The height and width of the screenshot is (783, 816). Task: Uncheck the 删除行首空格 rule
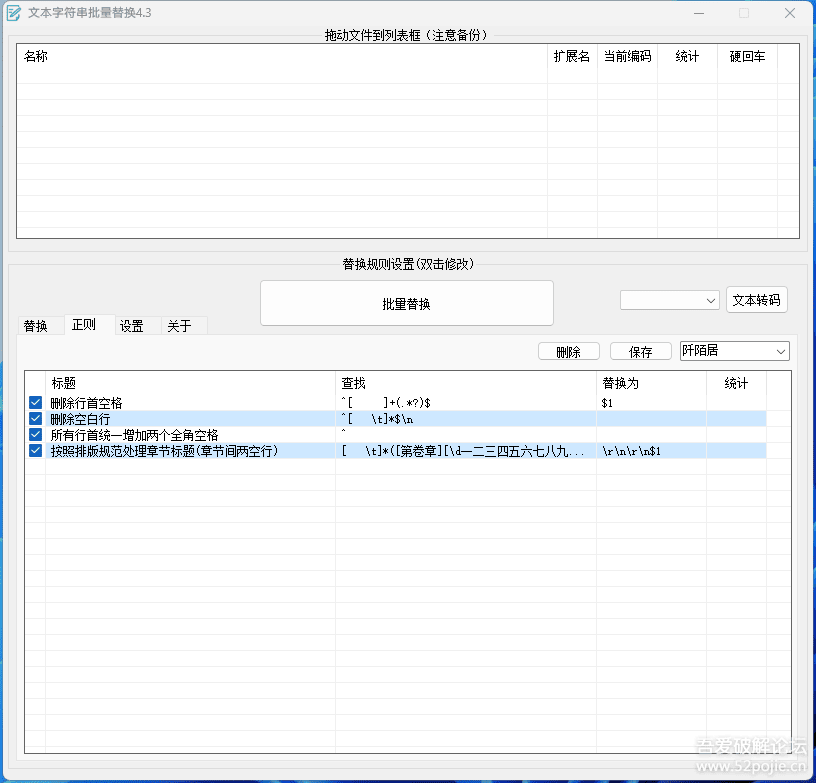point(37,402)
